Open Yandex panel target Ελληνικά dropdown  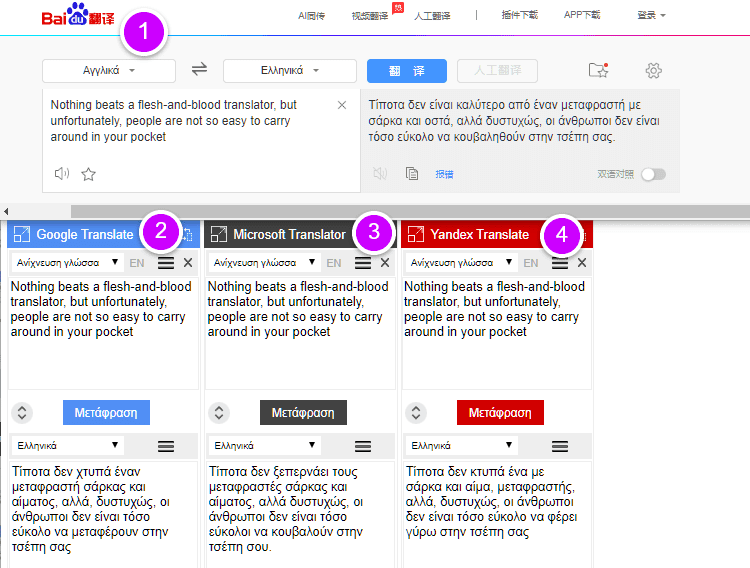462,445
